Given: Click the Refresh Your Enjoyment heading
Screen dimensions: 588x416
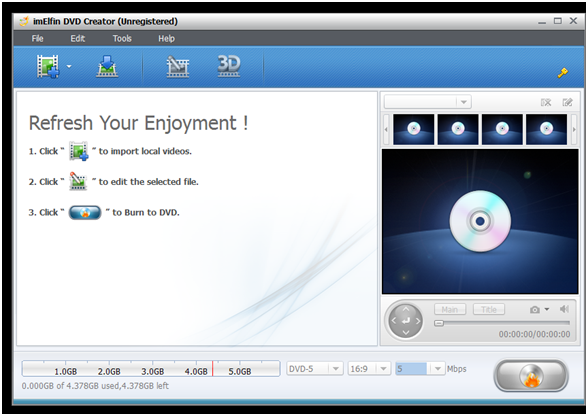Looking at the screenshot, I should (138, 123).
